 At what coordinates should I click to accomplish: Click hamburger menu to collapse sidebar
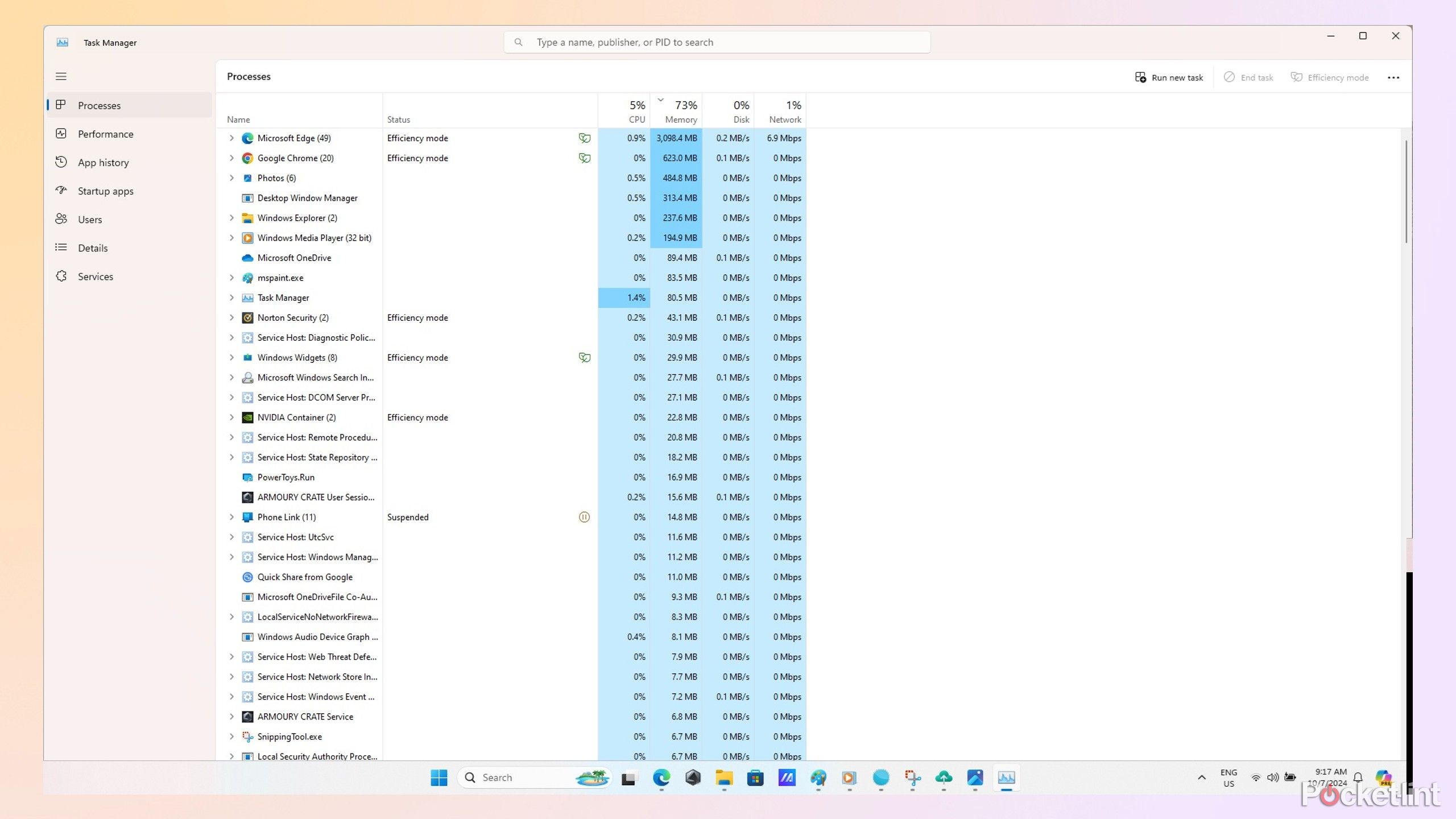[61, 75]
